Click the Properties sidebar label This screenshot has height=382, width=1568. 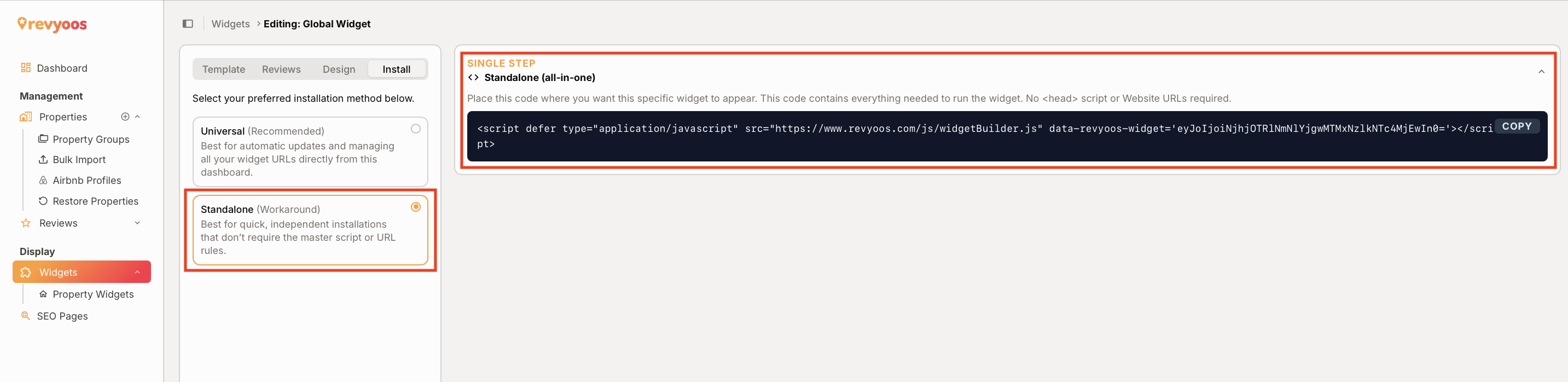click(x=63, y=117)
